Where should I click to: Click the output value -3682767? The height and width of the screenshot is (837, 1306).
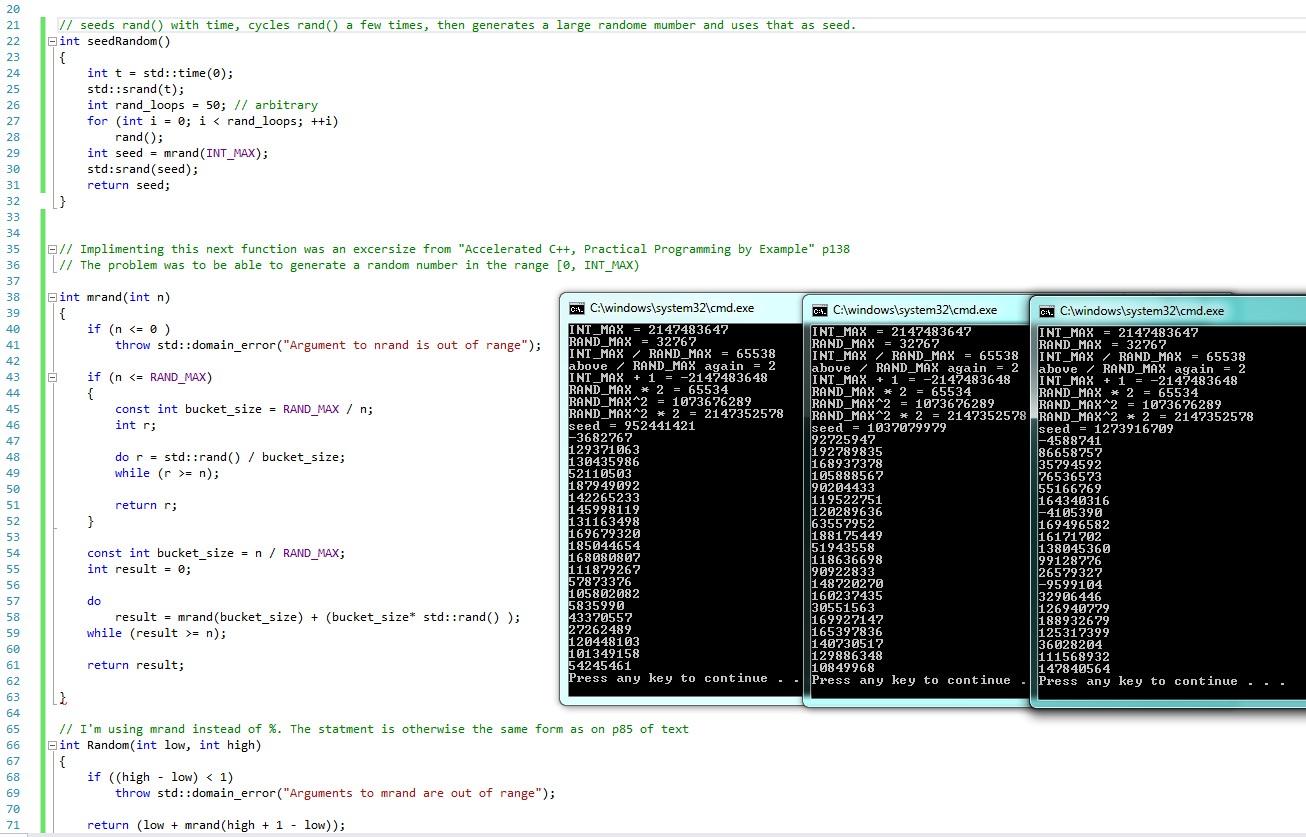[600, 438]
